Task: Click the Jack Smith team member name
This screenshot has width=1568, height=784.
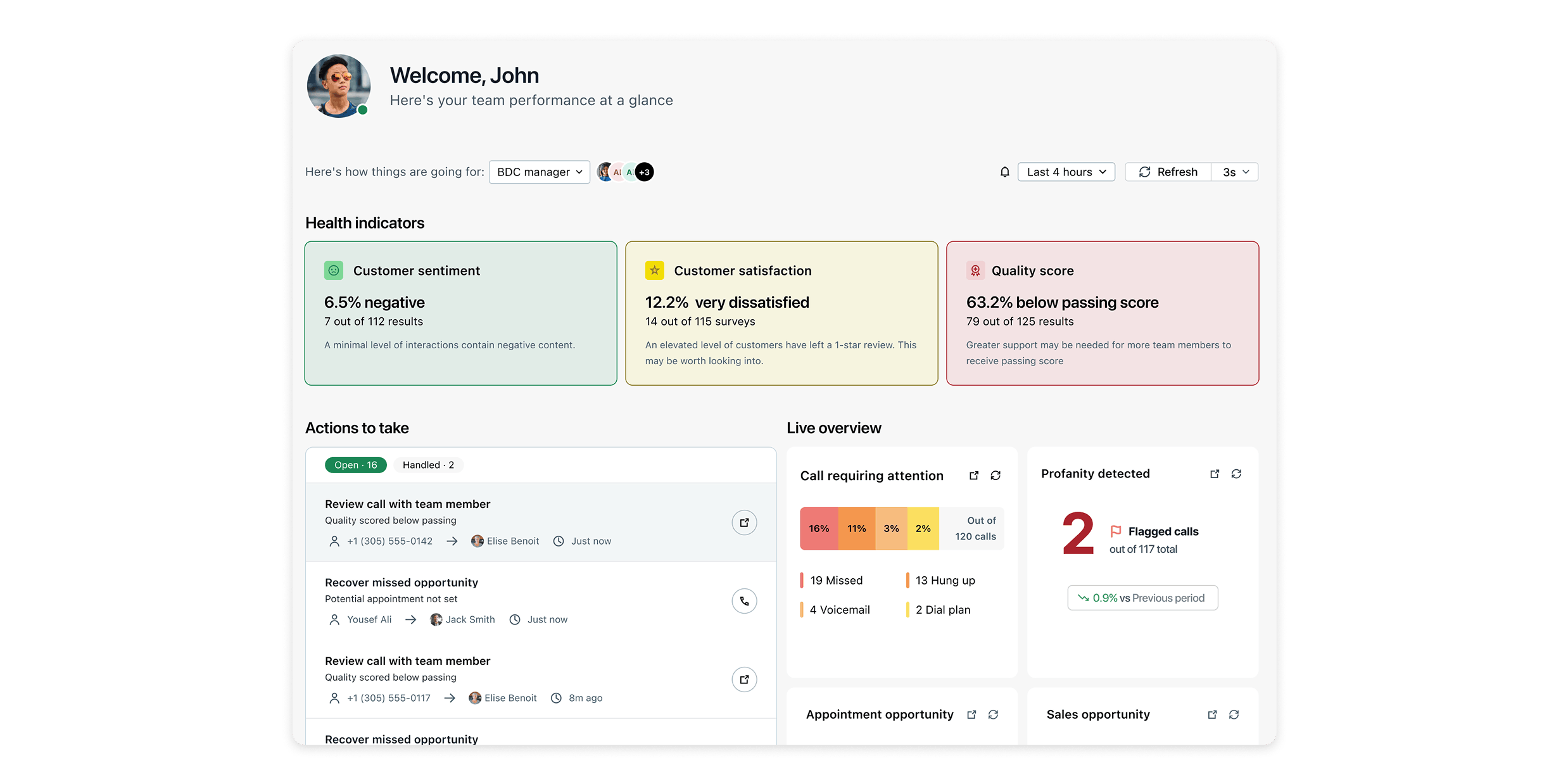Action: coord(470,619)
